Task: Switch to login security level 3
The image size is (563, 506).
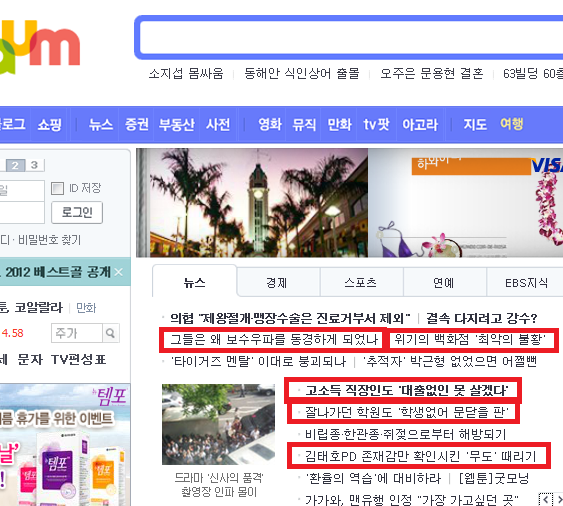Action: pos(34,165)
